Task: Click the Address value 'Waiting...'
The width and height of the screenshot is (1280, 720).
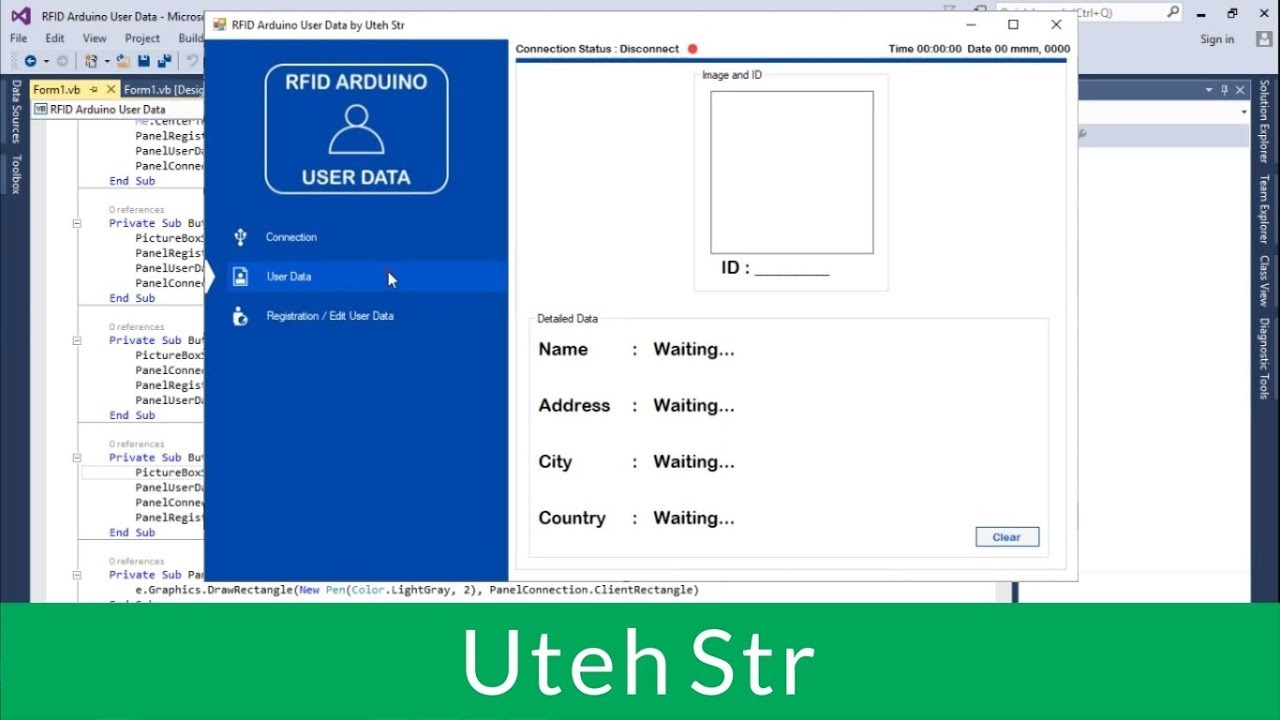Action: point(694,405)
